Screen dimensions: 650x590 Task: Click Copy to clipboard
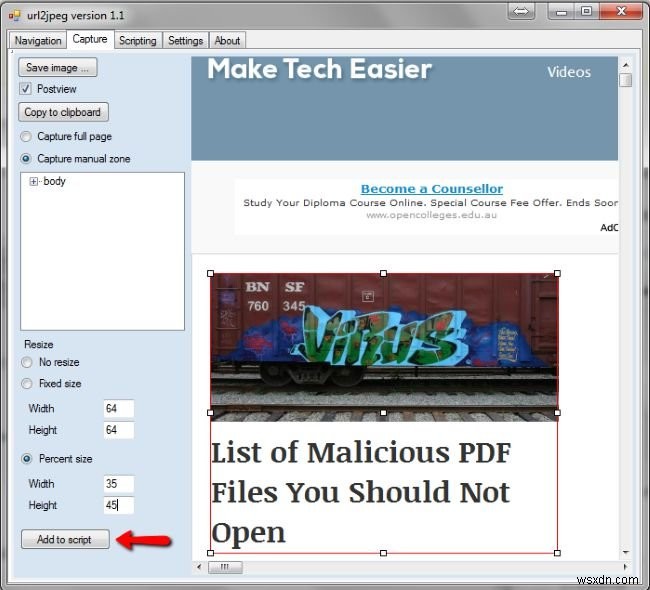63,112
